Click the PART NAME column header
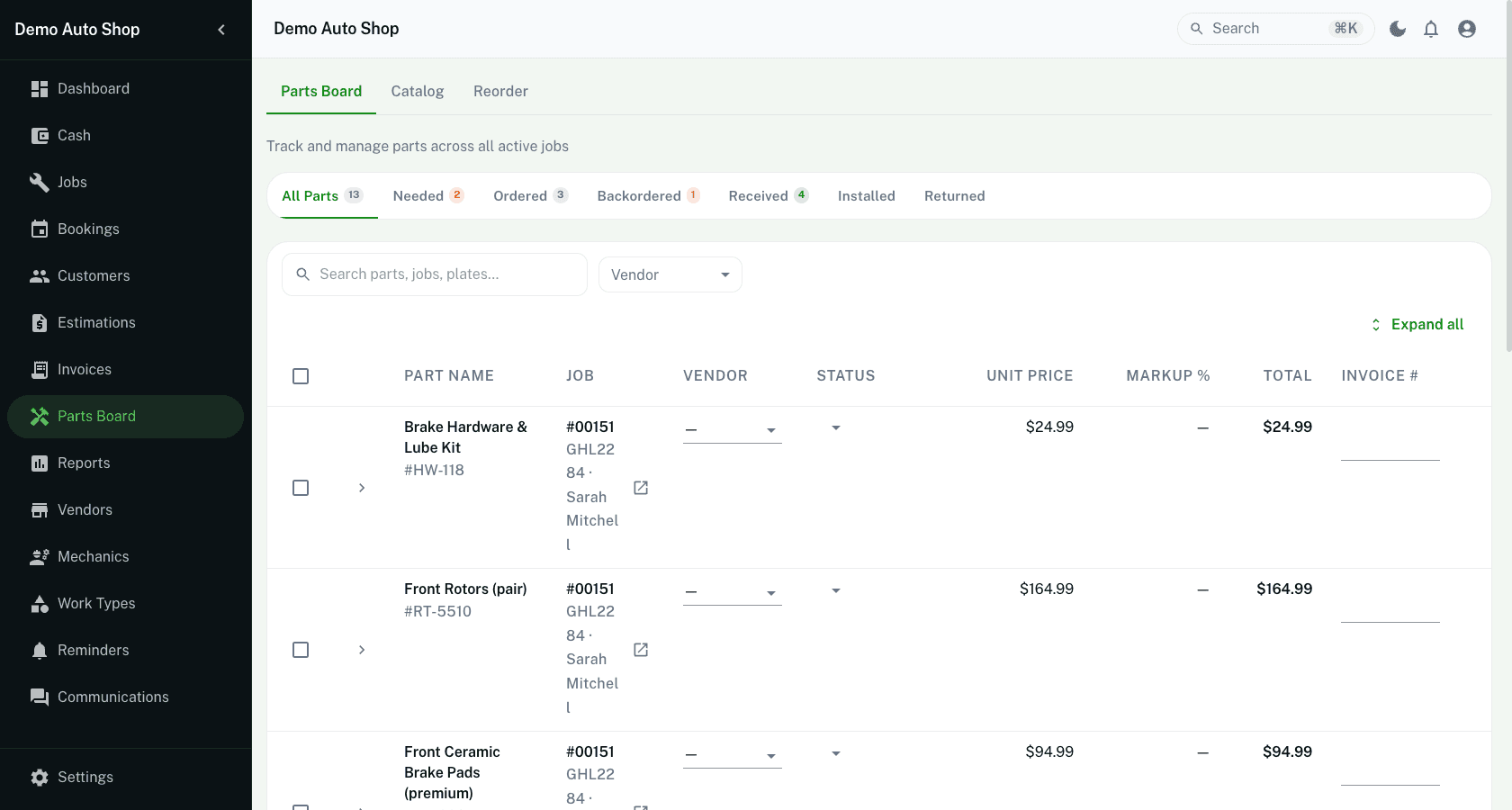The image size is (1512, 810). [x=449, y=375]
